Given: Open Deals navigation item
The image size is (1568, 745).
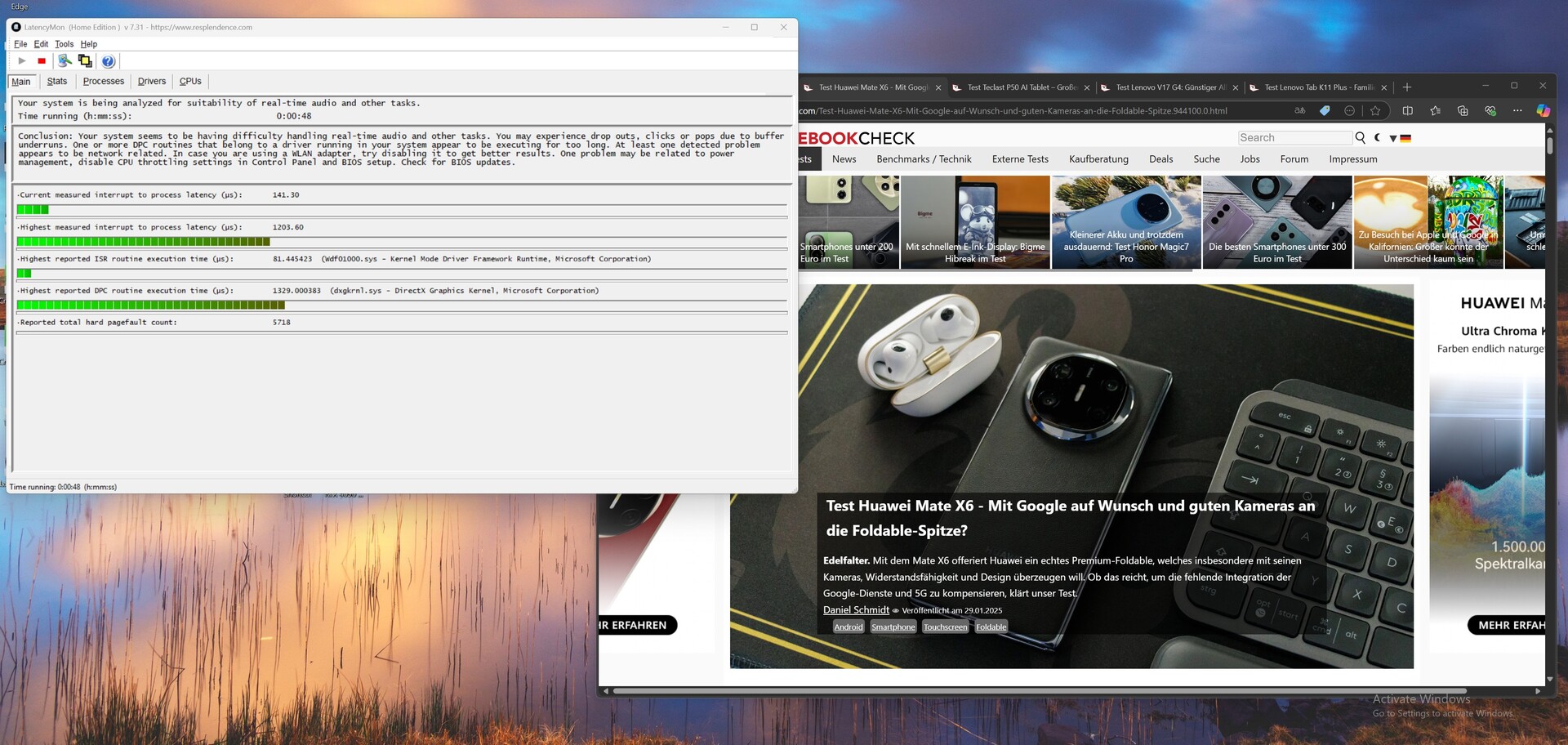Looking at the screenshot, I should coord(1160,159).
